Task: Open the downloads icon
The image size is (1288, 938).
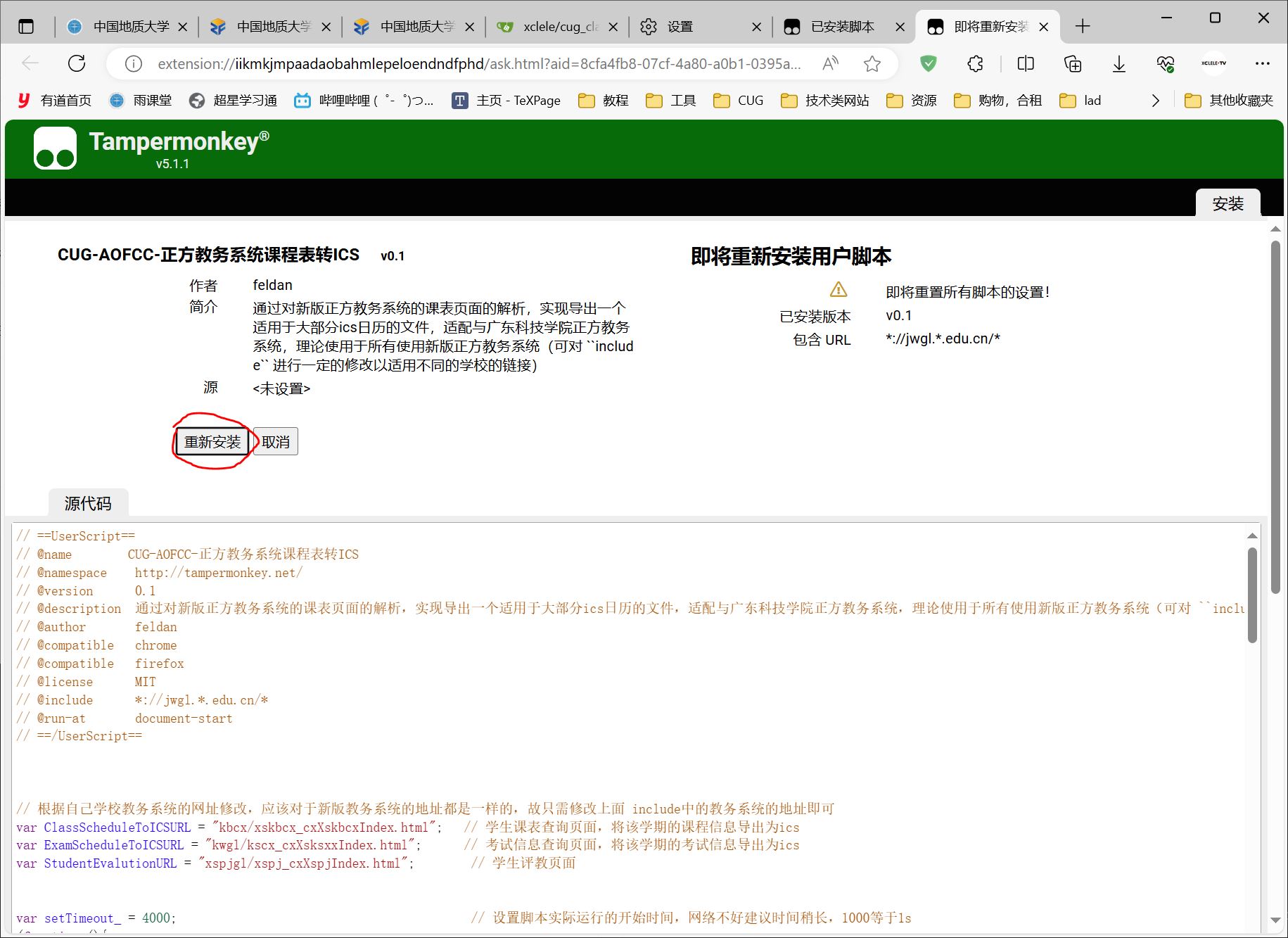Action: point(1119,64)
